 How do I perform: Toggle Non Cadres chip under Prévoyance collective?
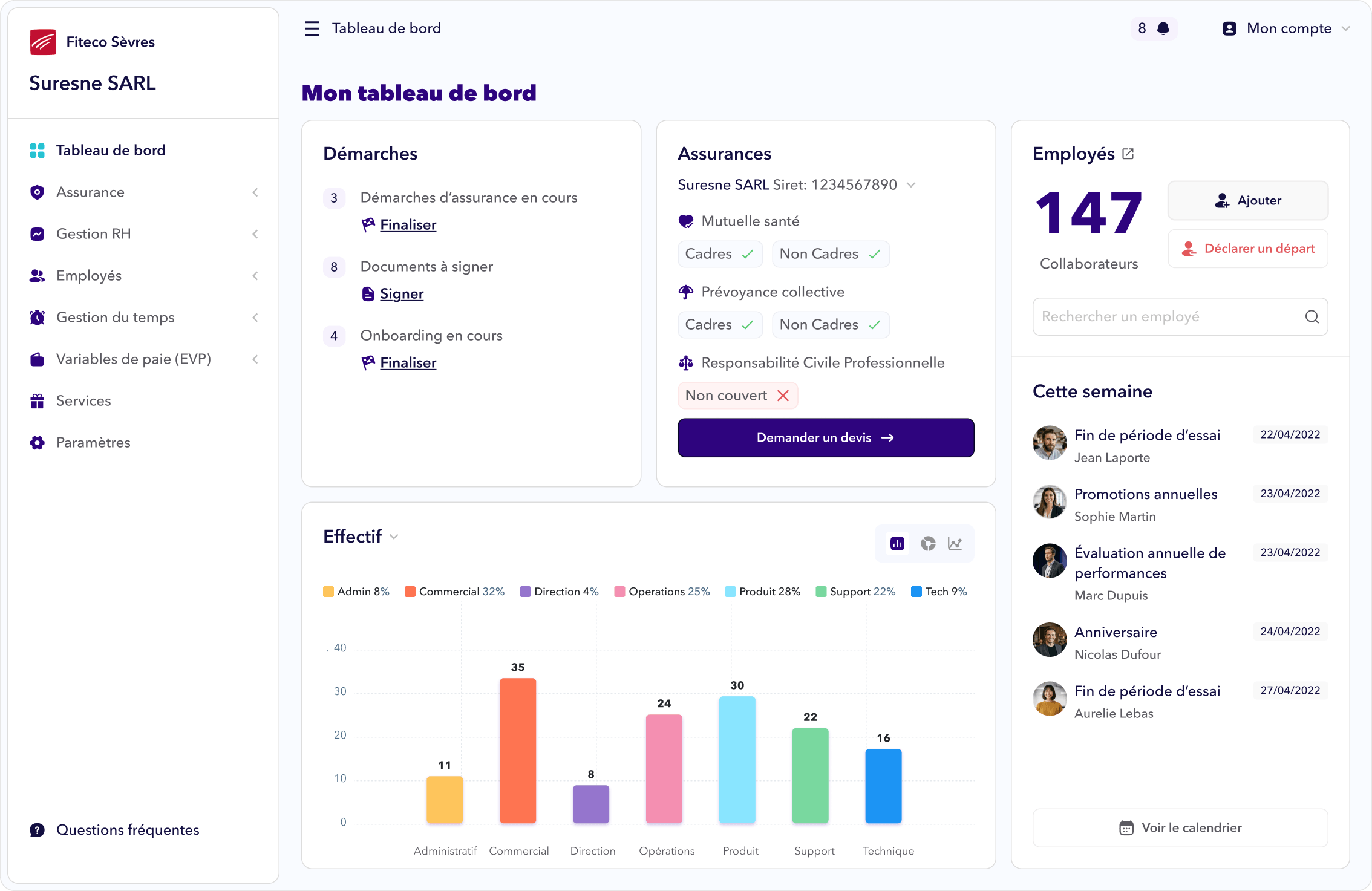[830, 325]
